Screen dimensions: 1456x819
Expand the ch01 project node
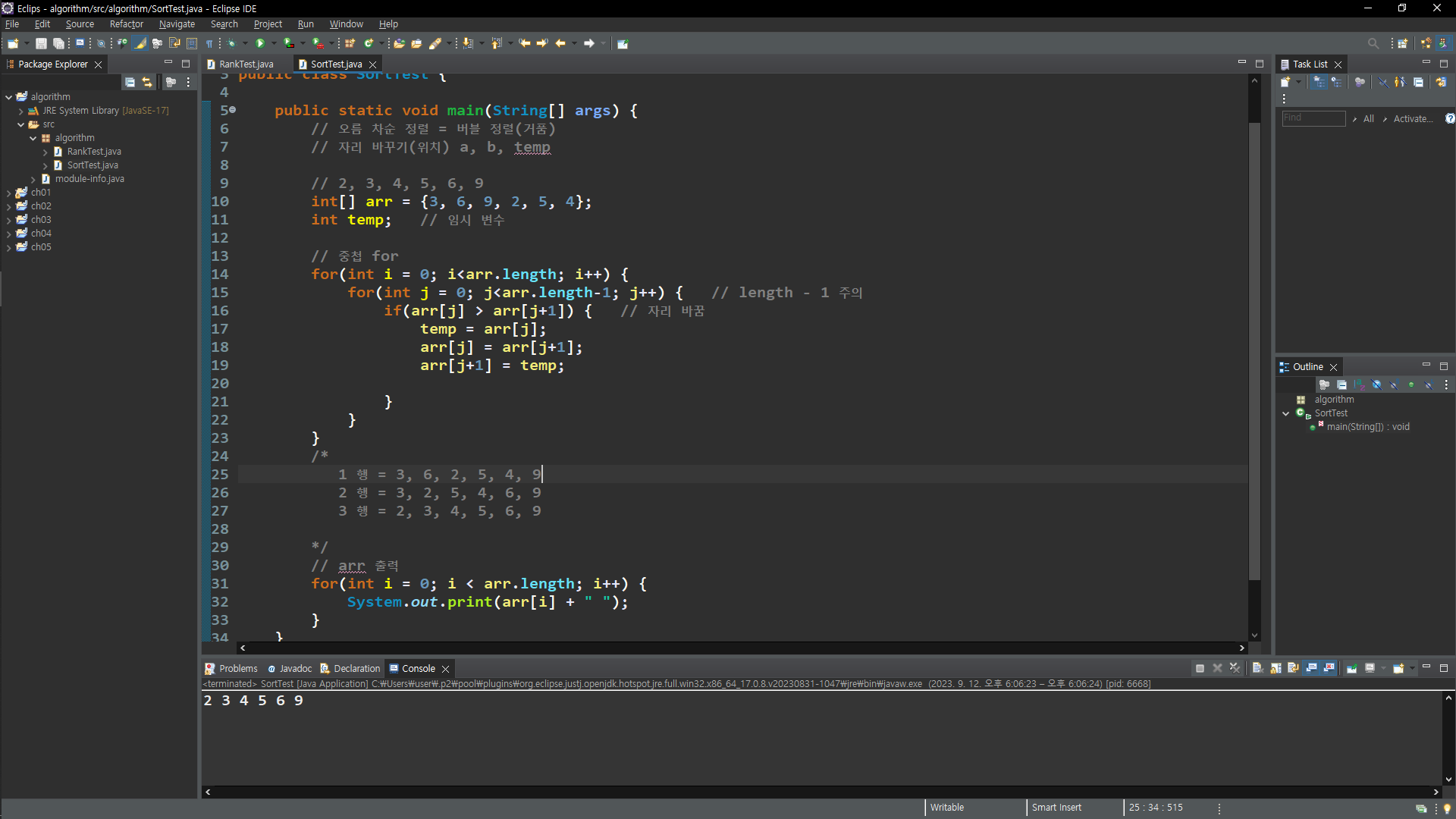tap(8, 193)
